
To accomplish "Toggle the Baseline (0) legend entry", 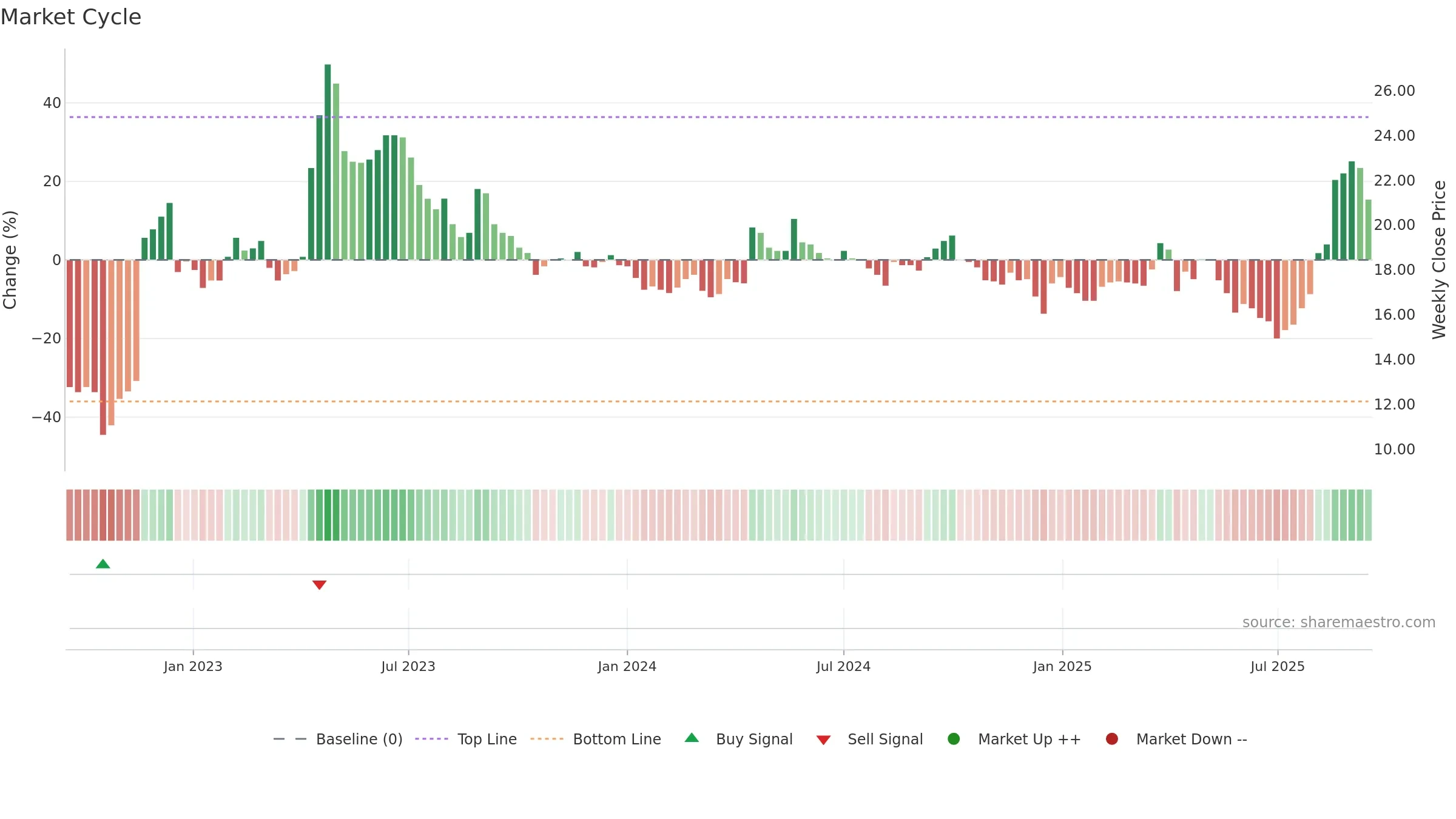I will 338,739.
